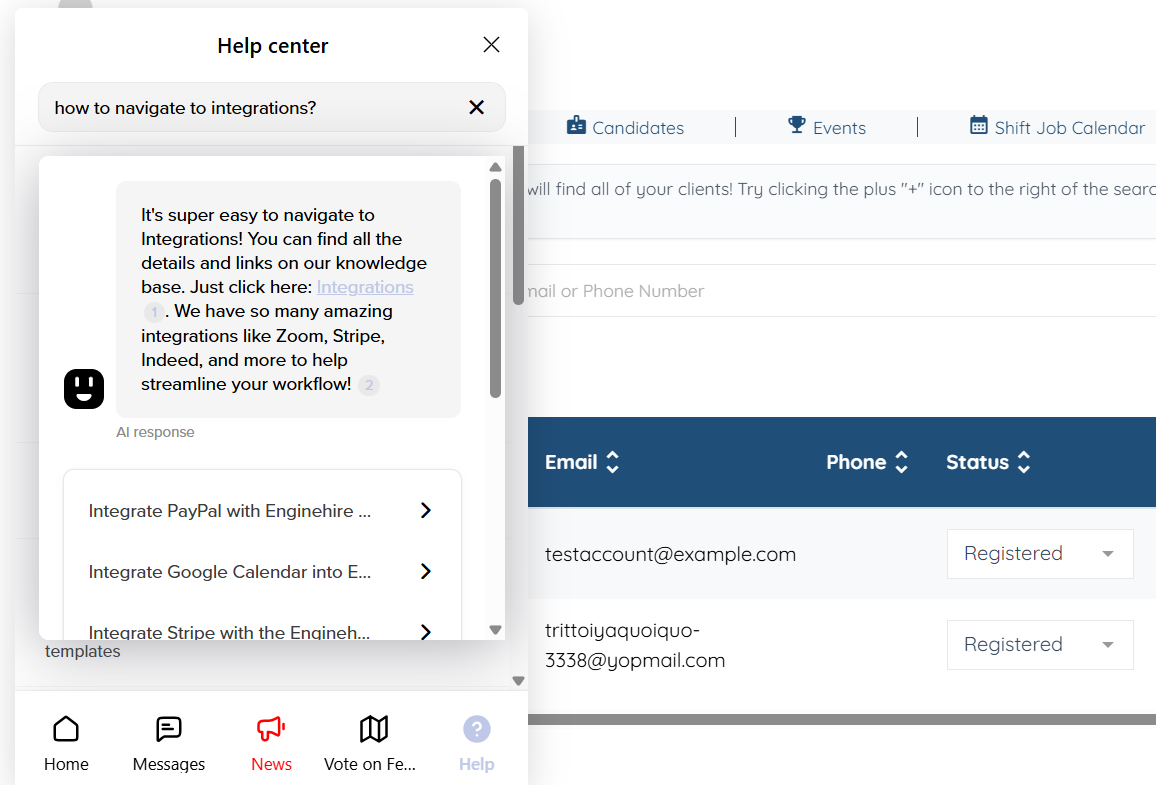
Task: Follow the Integrations knowledge base link
Action: [365, 287]
